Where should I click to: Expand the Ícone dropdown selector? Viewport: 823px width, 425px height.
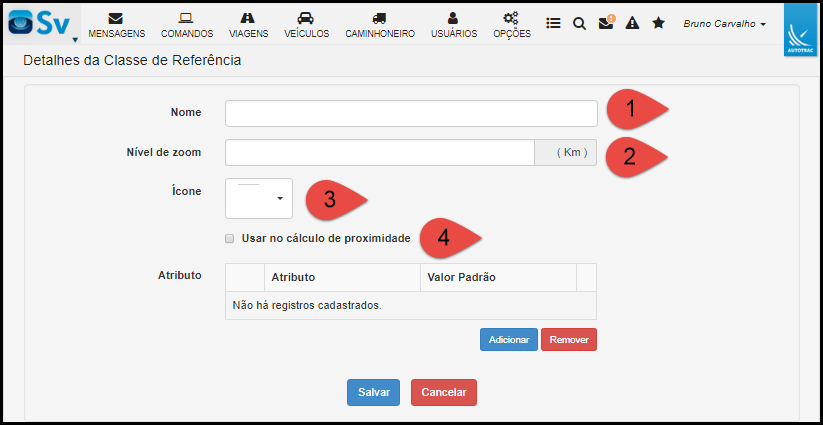click(x=259, y=198)
